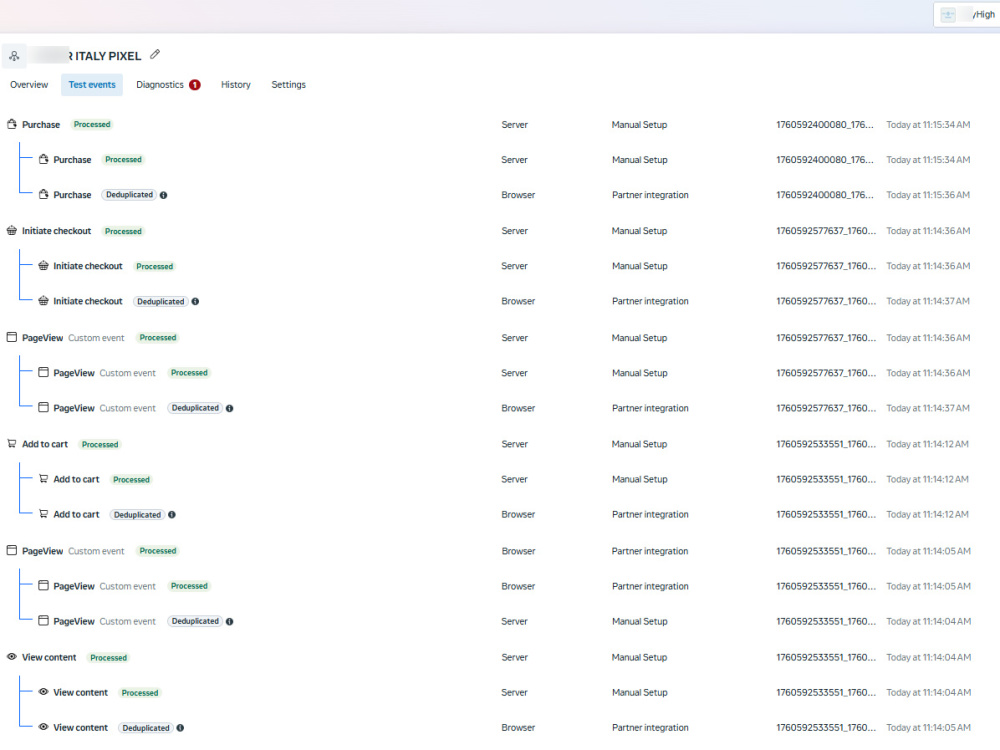Click the Initiate checkout Deduplicated badge
Screen dimensions: 1000x750
[x=161, y=302]
